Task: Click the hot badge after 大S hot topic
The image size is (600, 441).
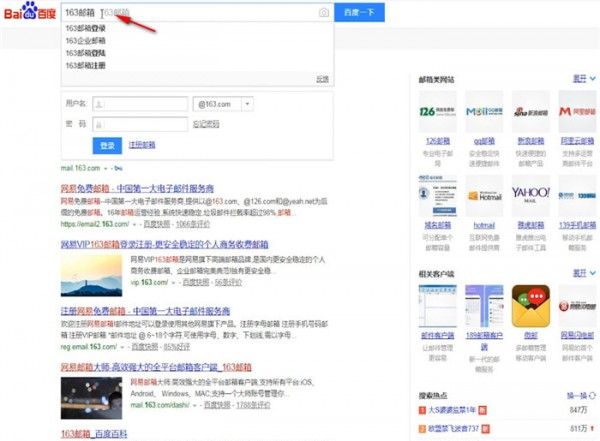Action: (483, 410)
